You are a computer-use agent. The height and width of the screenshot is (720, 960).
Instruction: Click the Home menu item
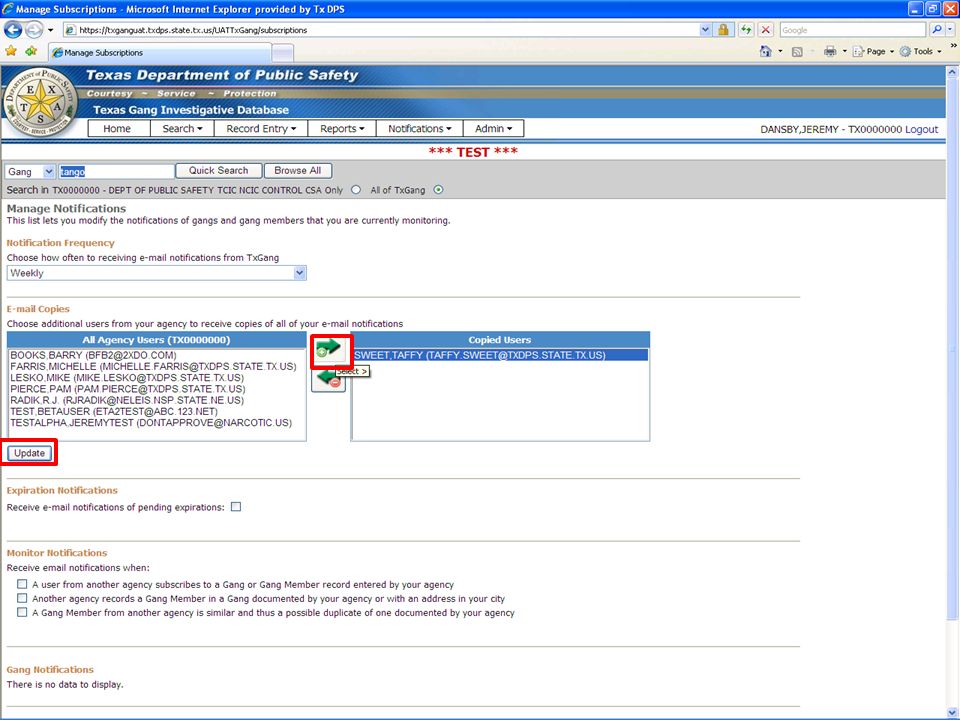click(117, 129)
